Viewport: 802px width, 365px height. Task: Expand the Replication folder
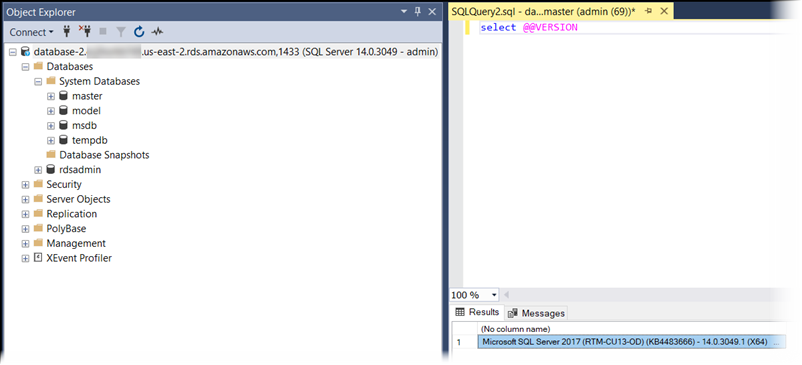pyautogui.click(x=25, y=215)
